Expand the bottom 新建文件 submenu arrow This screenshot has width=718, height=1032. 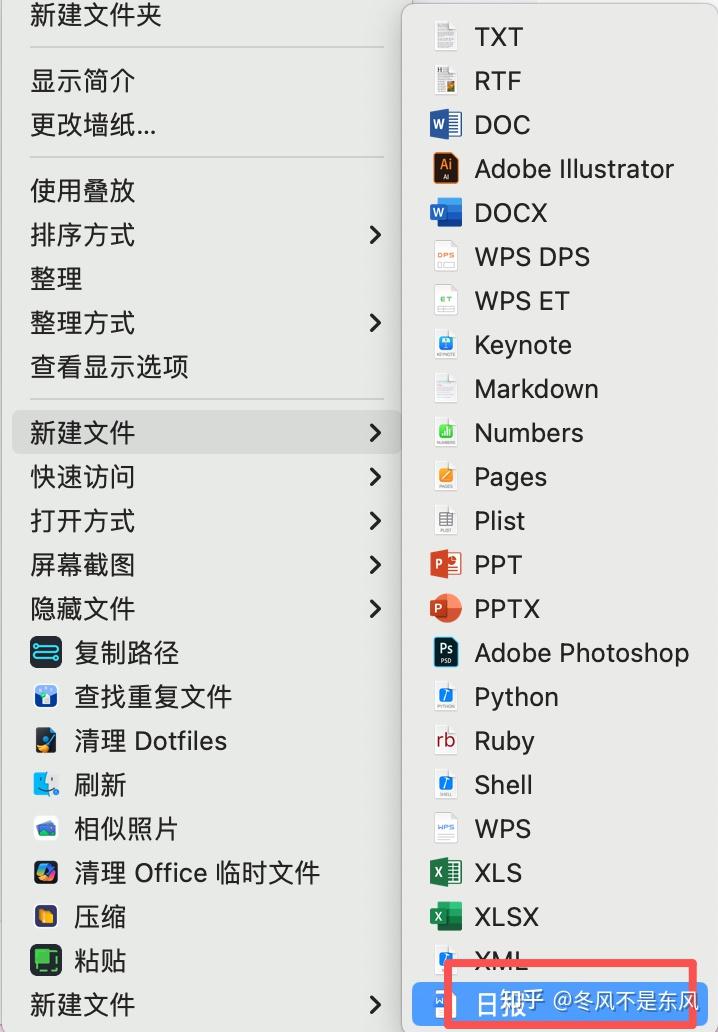(375, 1004)
